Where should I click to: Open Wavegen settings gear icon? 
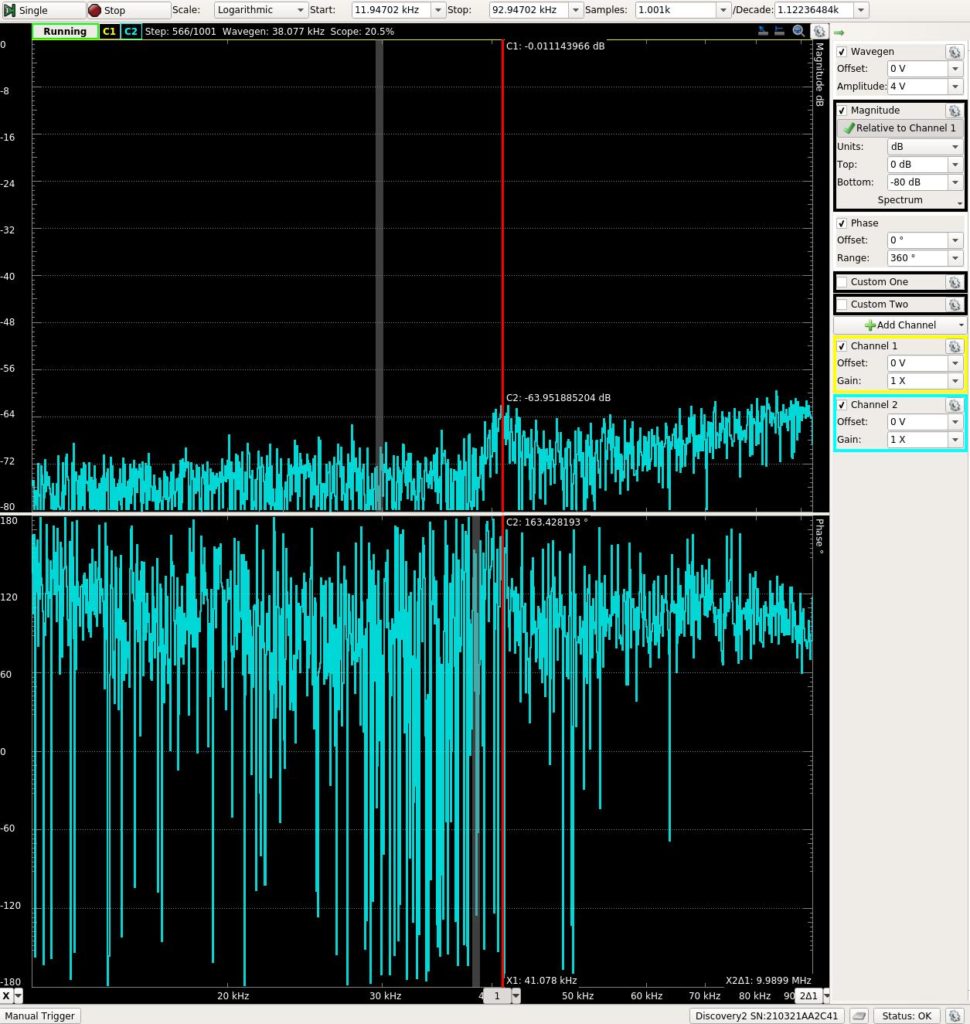pyautogui.click(x=954, y=52)
